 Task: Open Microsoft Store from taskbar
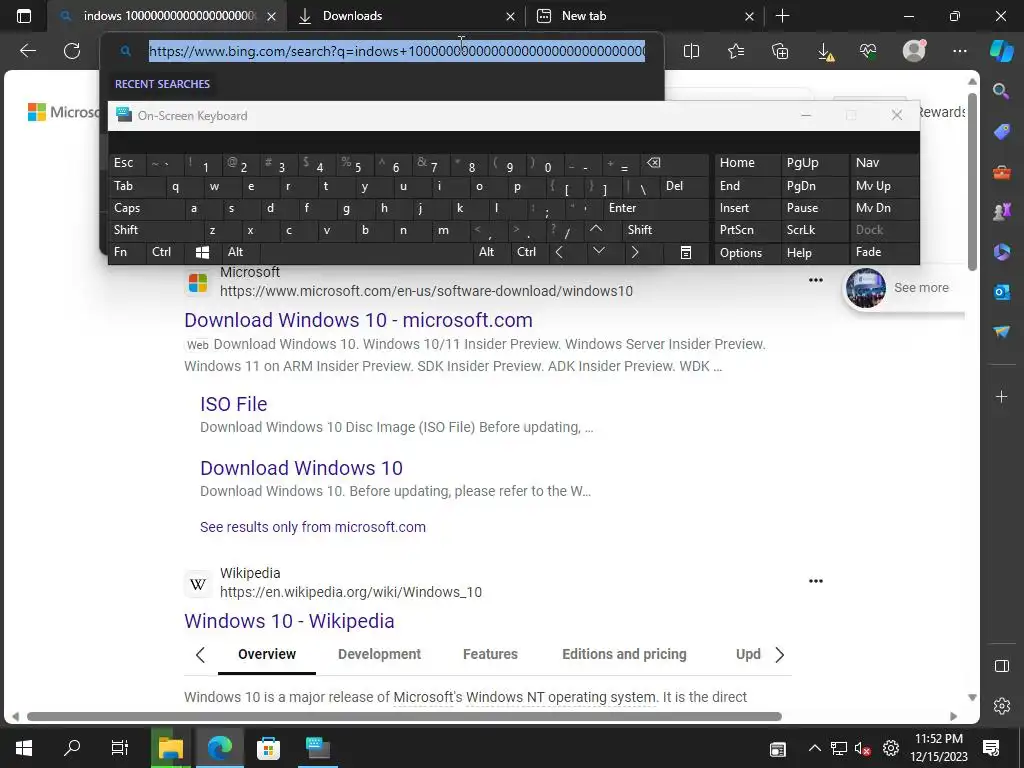(x=268, y=748)
